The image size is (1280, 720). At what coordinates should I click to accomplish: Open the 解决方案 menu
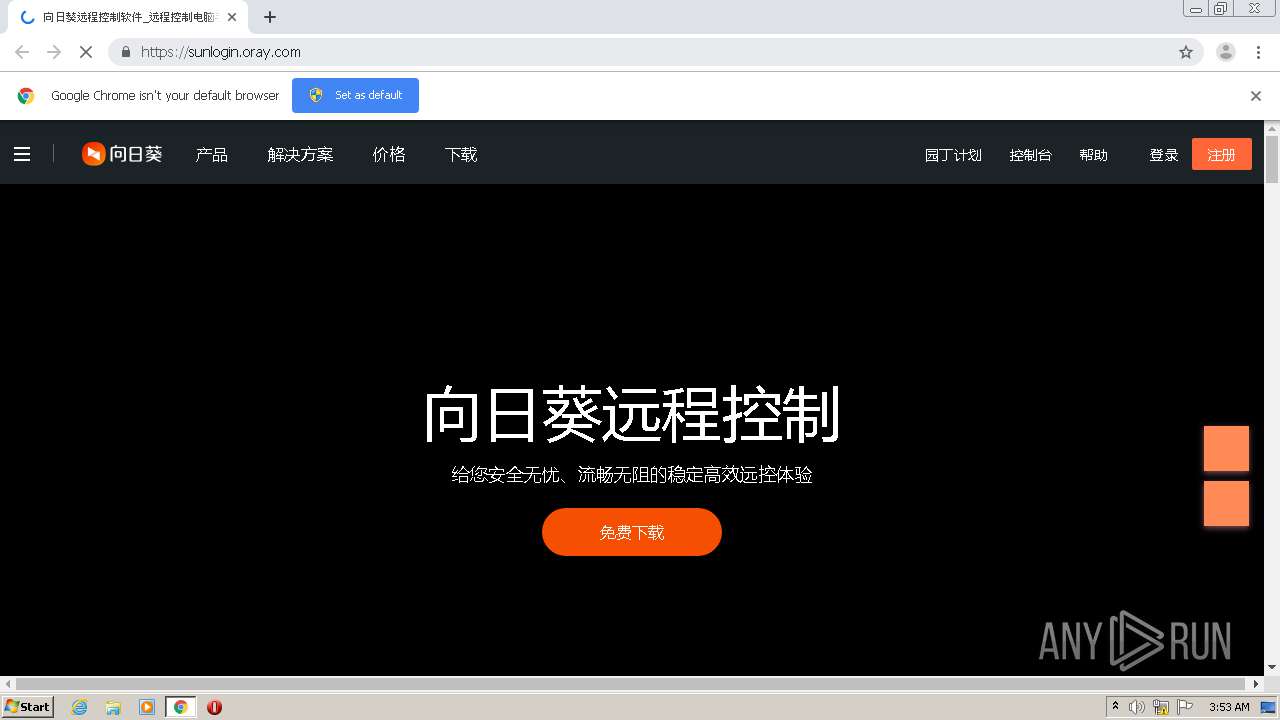click(x=300, y=155)
